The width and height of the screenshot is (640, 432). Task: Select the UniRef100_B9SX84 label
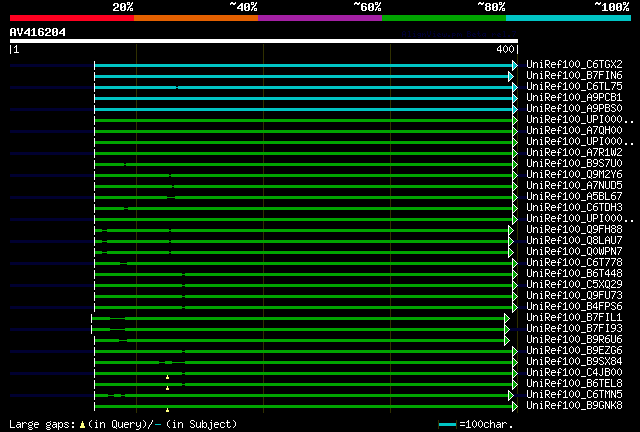(x=574, y=362)
